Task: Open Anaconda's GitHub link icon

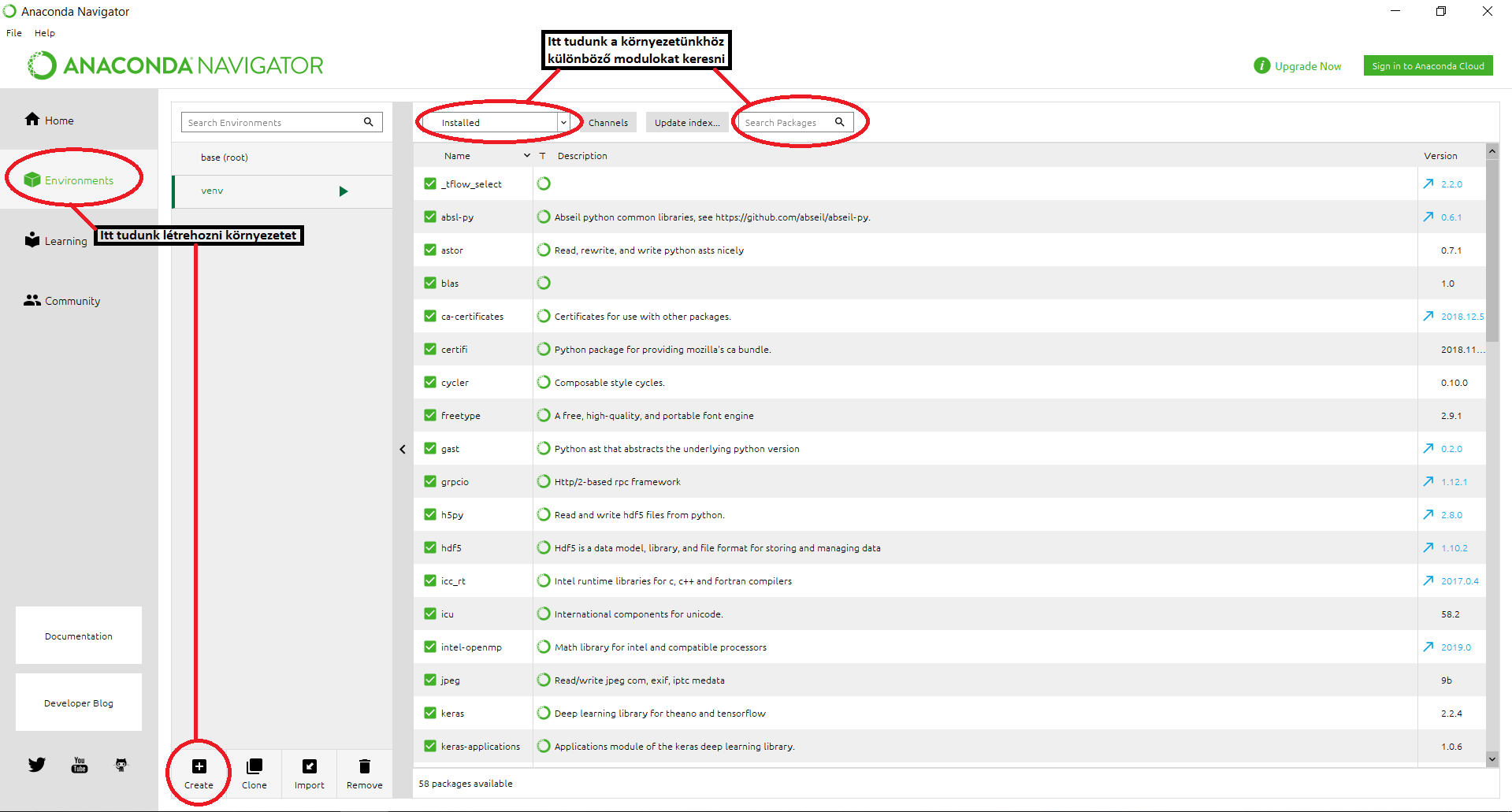Action: [121, 765]
